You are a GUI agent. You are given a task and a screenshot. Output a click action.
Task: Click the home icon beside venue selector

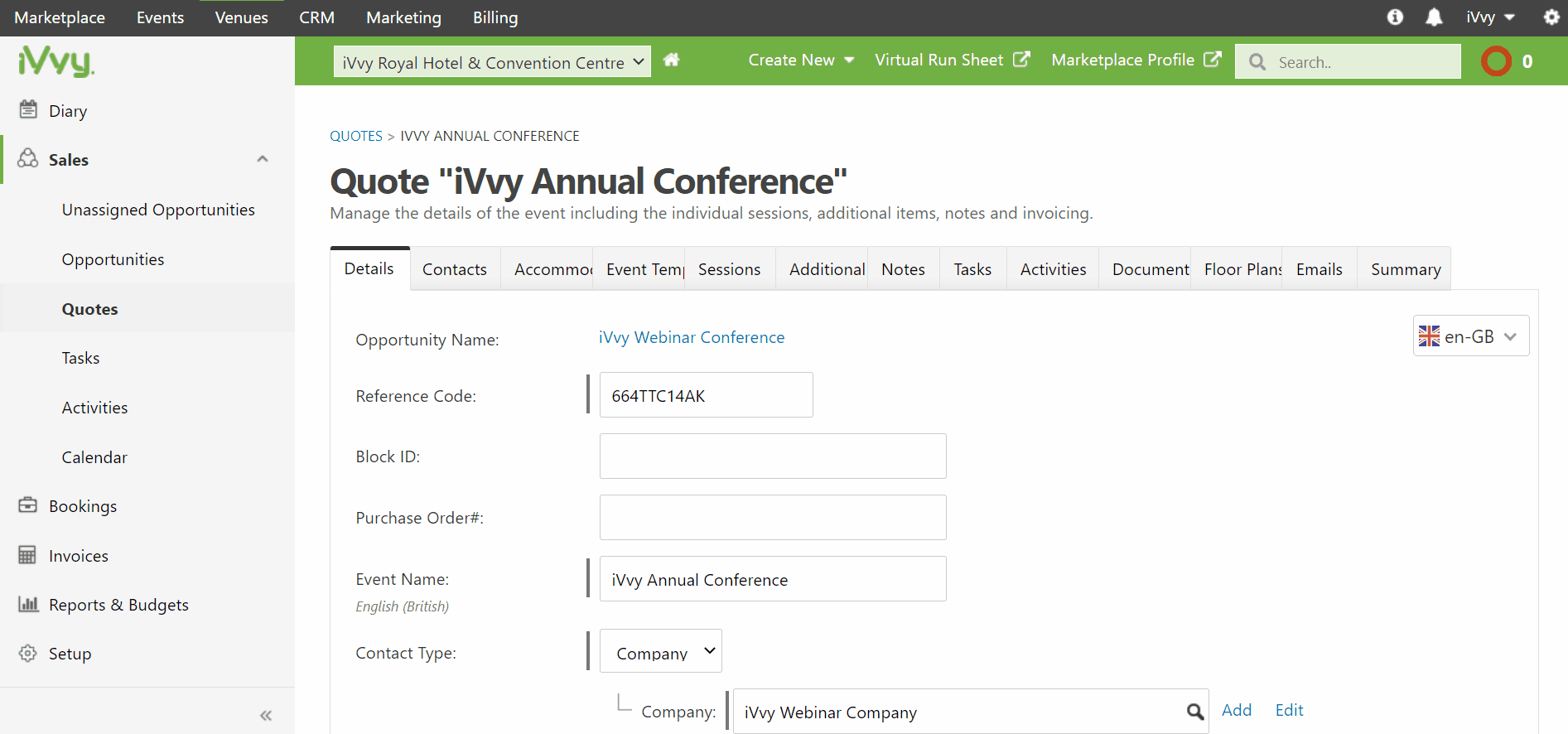(671, 60)
